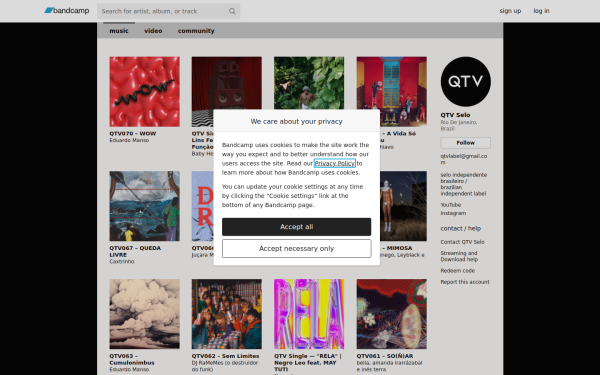
Task: Click the QTV063 – Cumulonimbus title
Action: 132,359
